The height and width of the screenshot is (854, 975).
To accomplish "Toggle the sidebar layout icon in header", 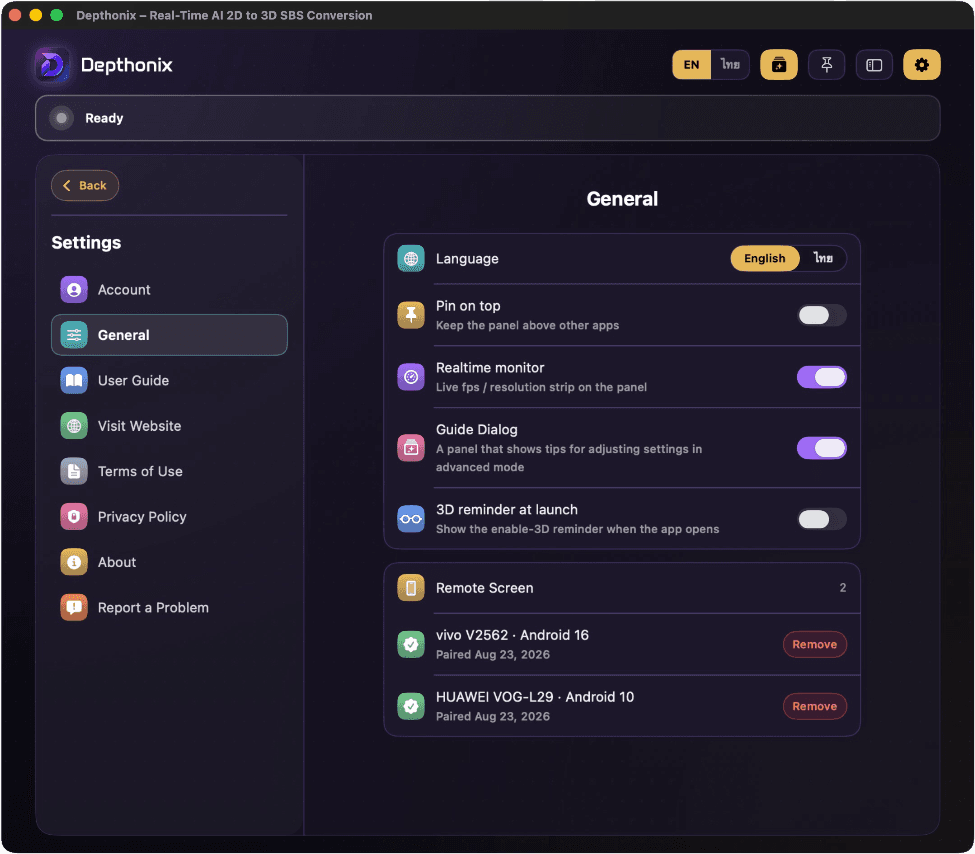I will 874,65.
